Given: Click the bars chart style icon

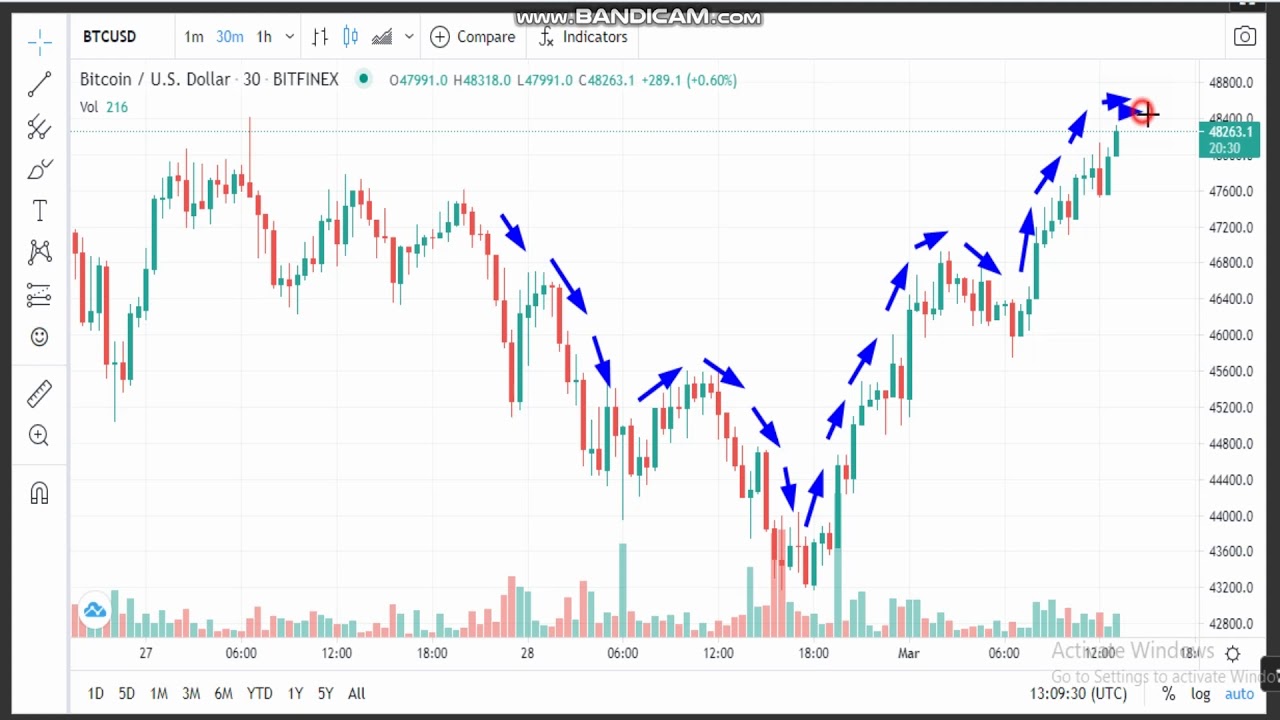Looking at the screenshot, I should [x=320, y=37].
